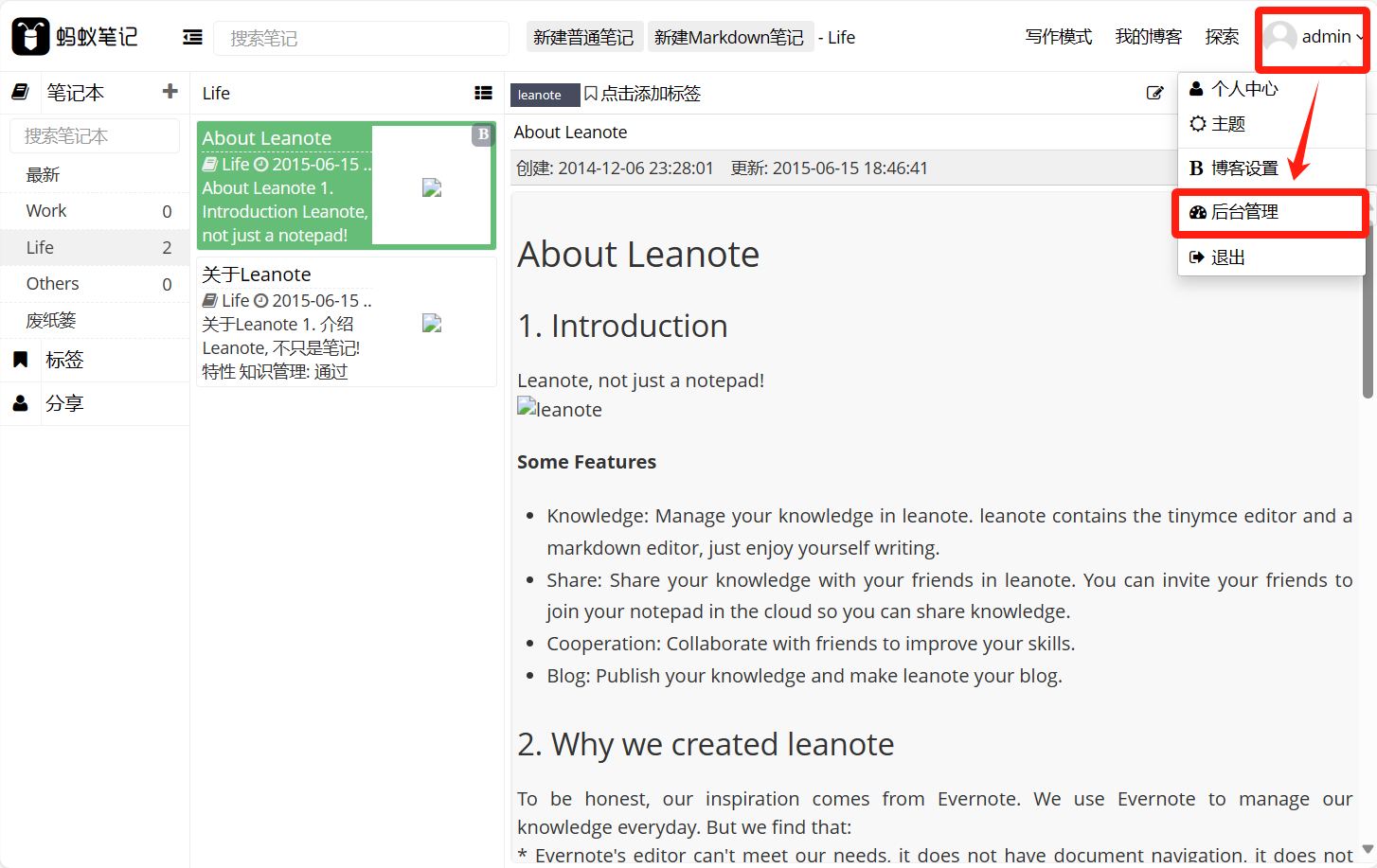Click the Leanote ant logo icon
Viewport: 1377px width, 868px height.
(30, 37)
